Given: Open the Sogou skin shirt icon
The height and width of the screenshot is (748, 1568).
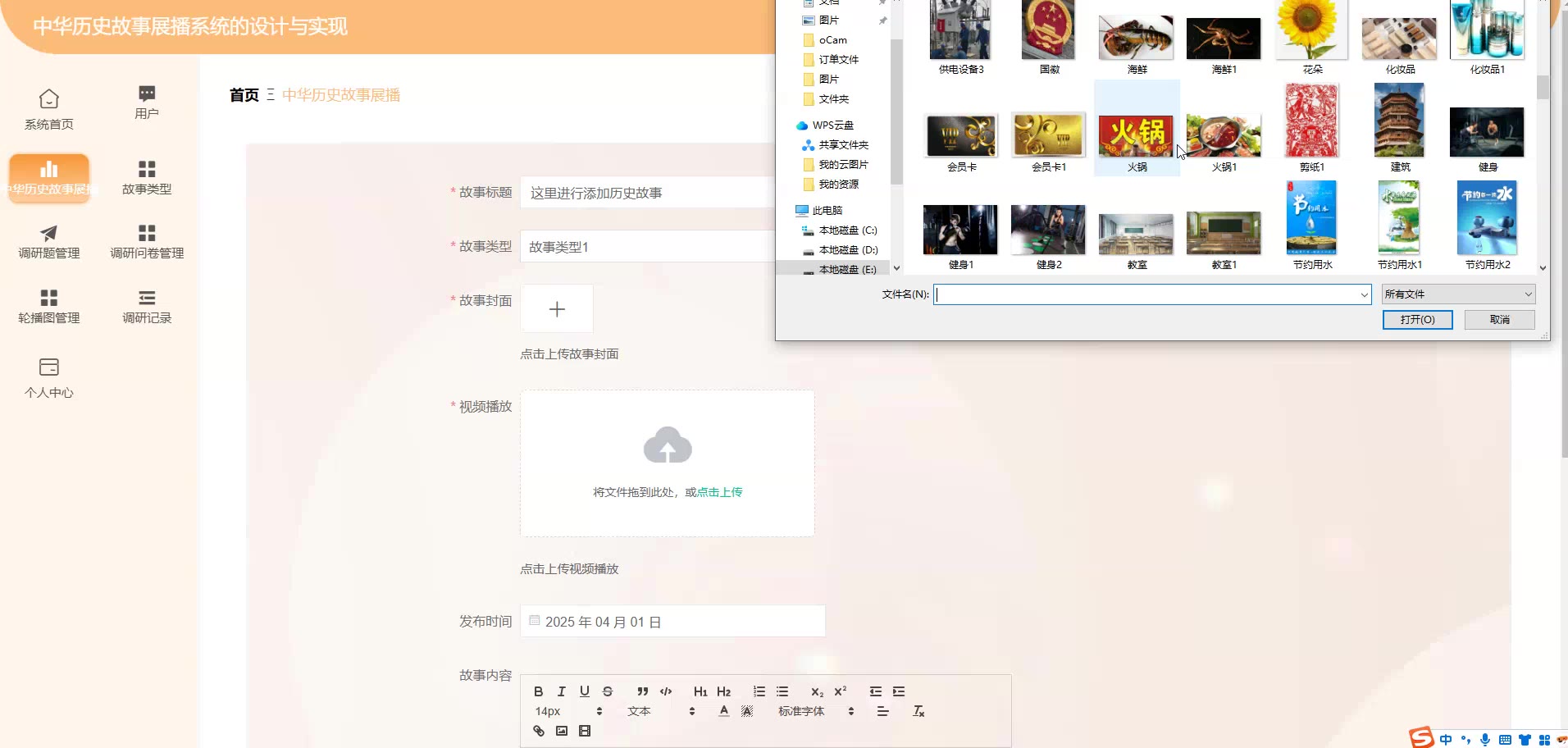Looking at the screenshot, I should [x=1525, y=740].
